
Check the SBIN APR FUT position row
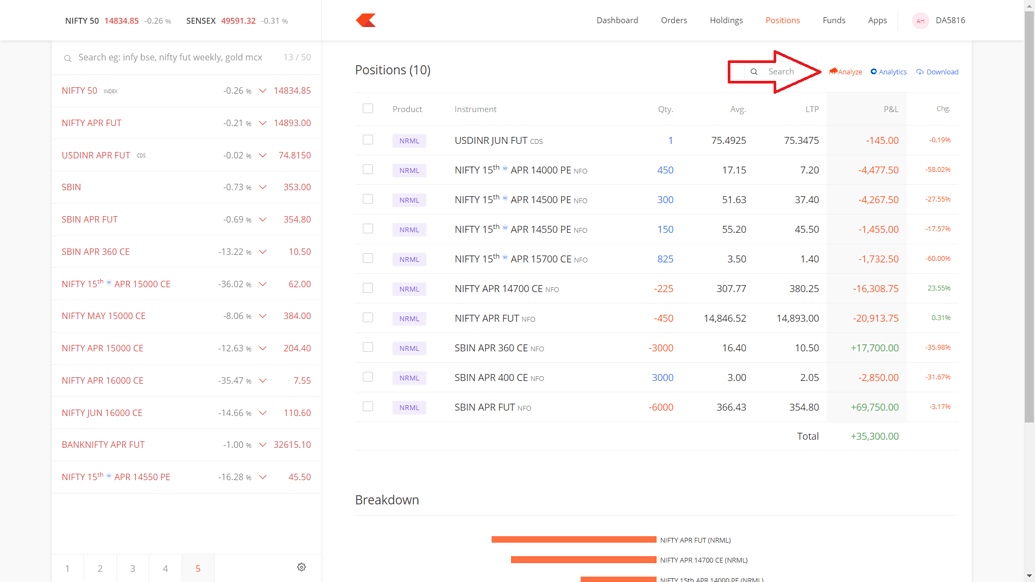367,407
